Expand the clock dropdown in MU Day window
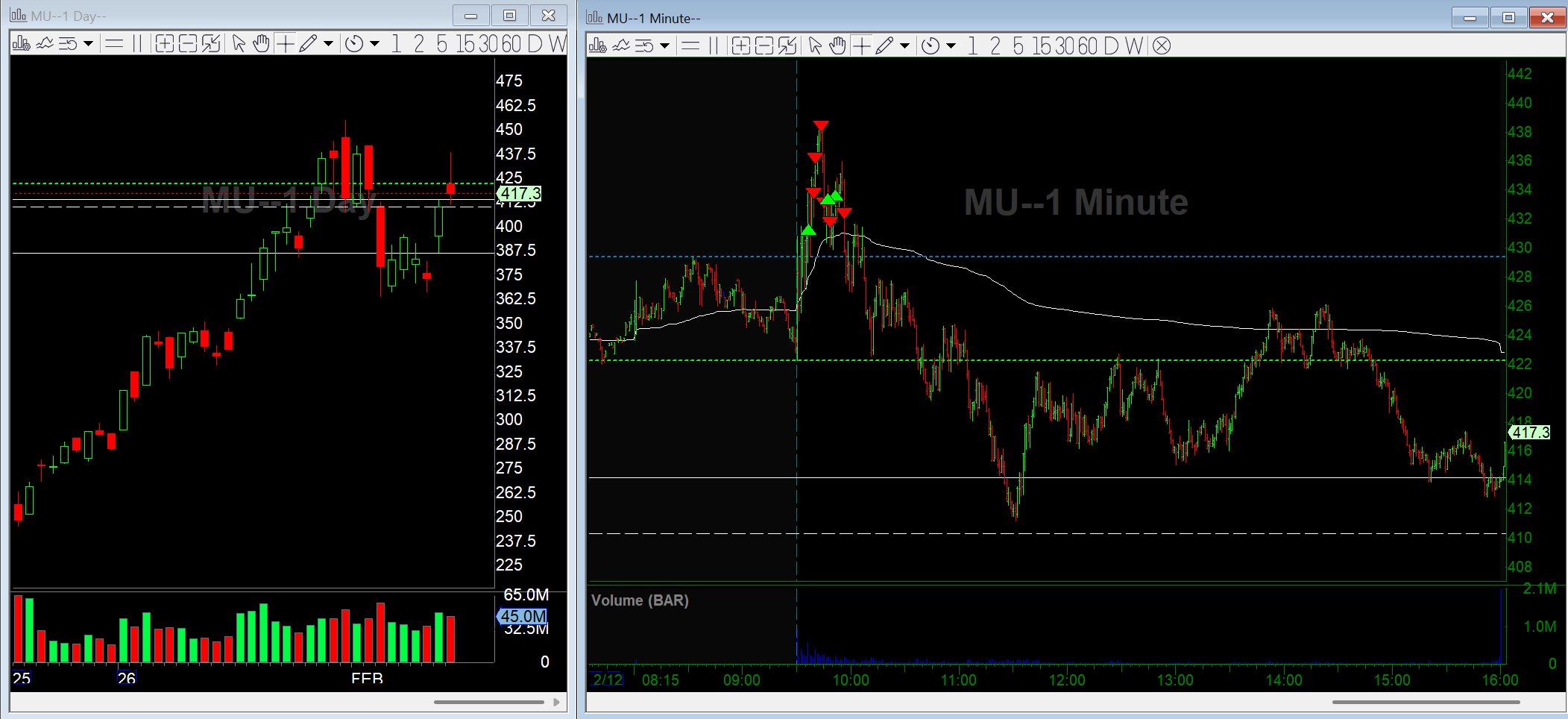Image resolution: width=1568 pixels, height=719 pixels. point(374,44)
